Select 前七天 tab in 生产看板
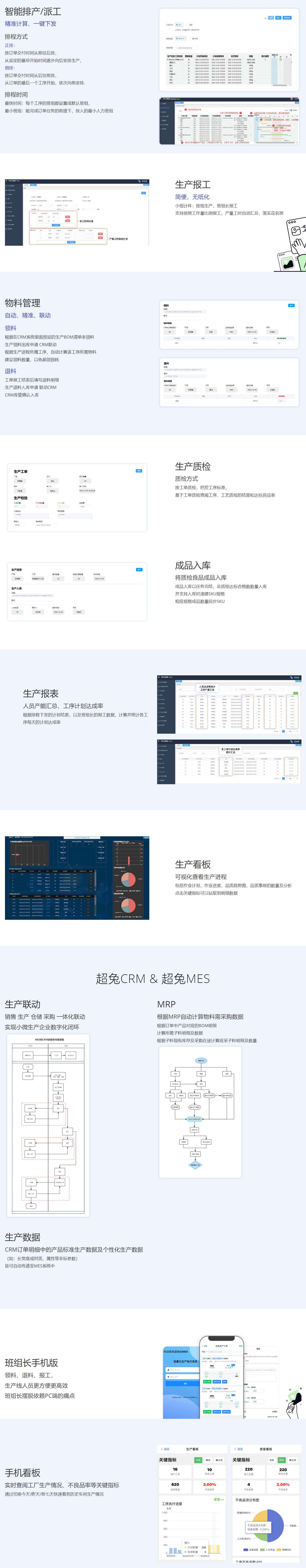 click(x=219, y=1460)
